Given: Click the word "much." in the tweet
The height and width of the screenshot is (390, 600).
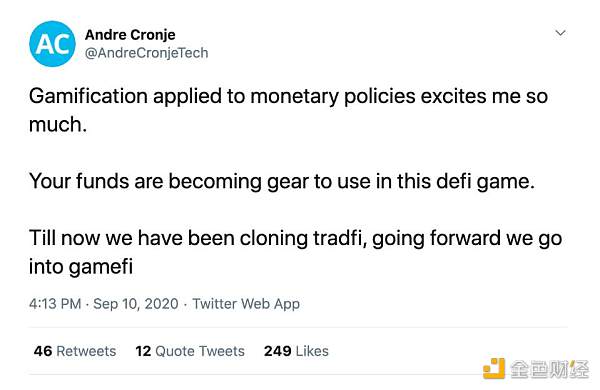Looking at the screenshot, I should [x=58, y=125].
